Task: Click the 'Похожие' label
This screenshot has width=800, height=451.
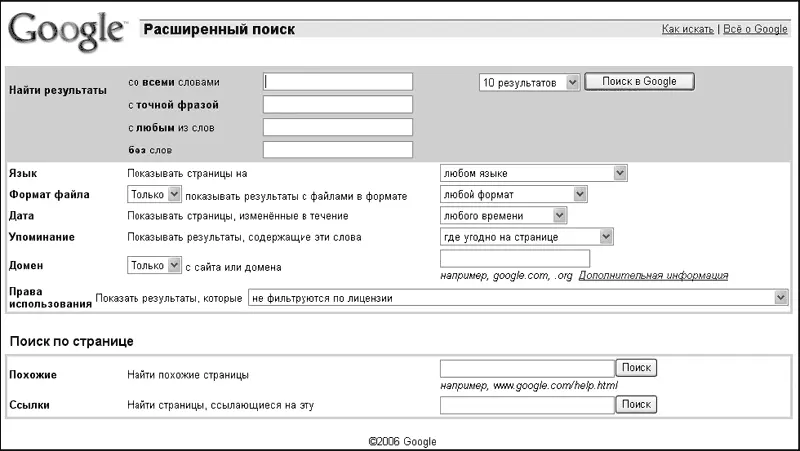Action: (x=33, y=374)
